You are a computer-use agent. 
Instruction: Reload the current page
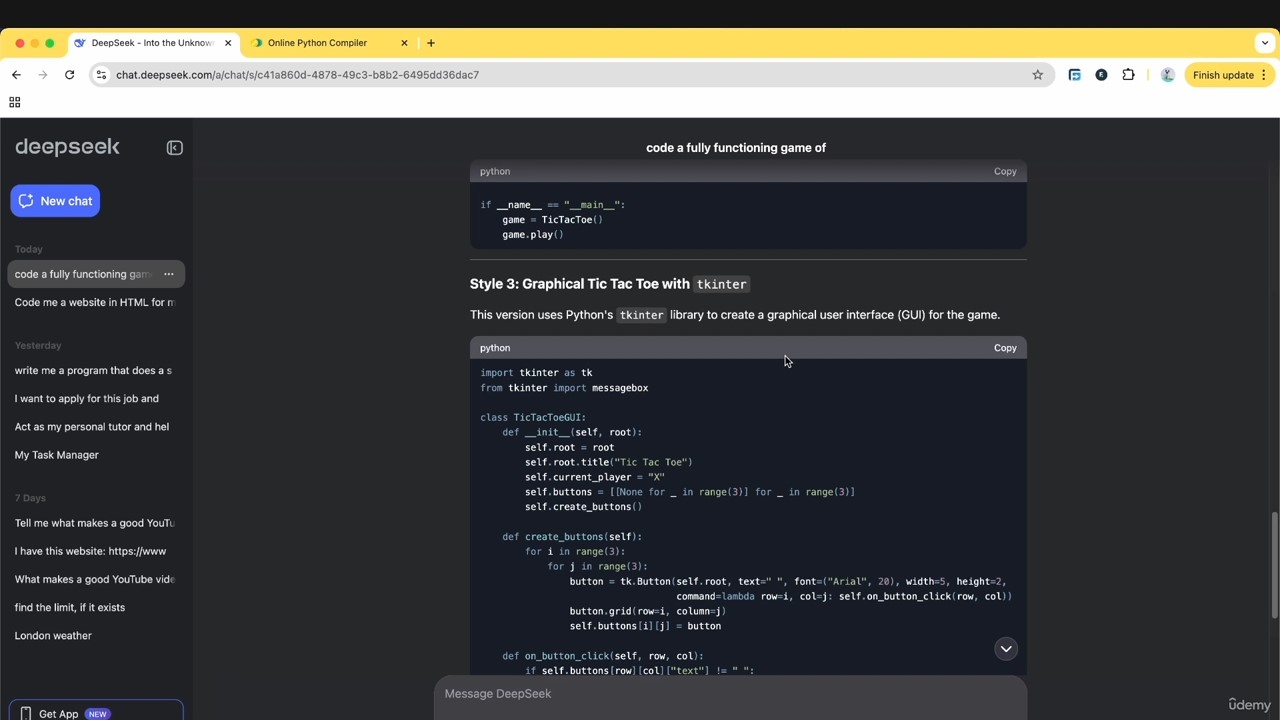pyautogui.click(x=69, y=75)
